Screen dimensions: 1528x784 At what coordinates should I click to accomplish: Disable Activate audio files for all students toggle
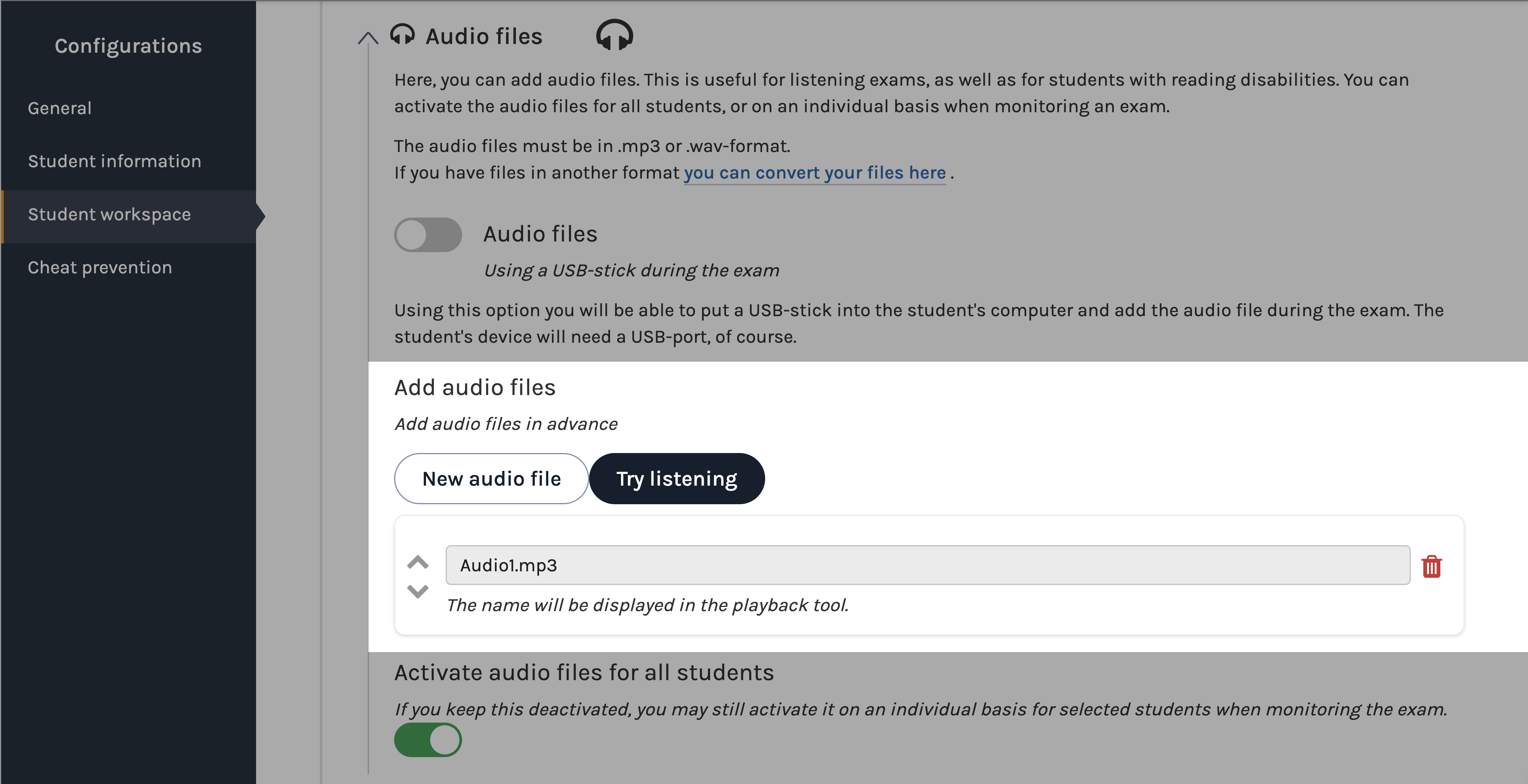tap(428, 740)
